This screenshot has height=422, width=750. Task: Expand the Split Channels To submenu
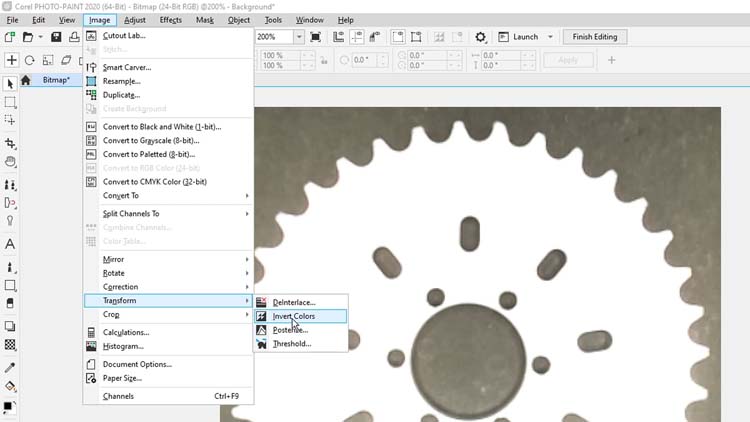[x=247, y=213]
